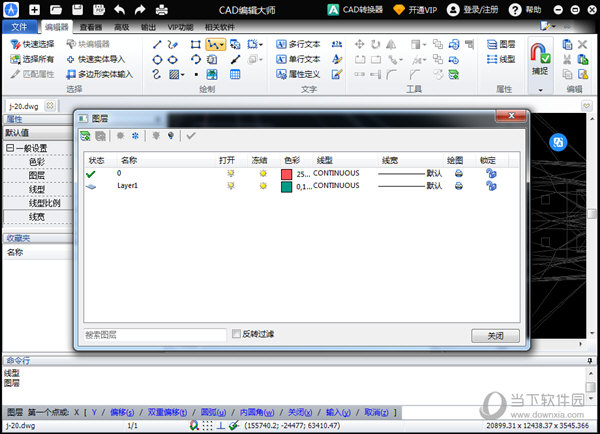This screenshot has height=434, width=600.
Task: Switch to the 相关软件 tab
Action: click(219, 27)
